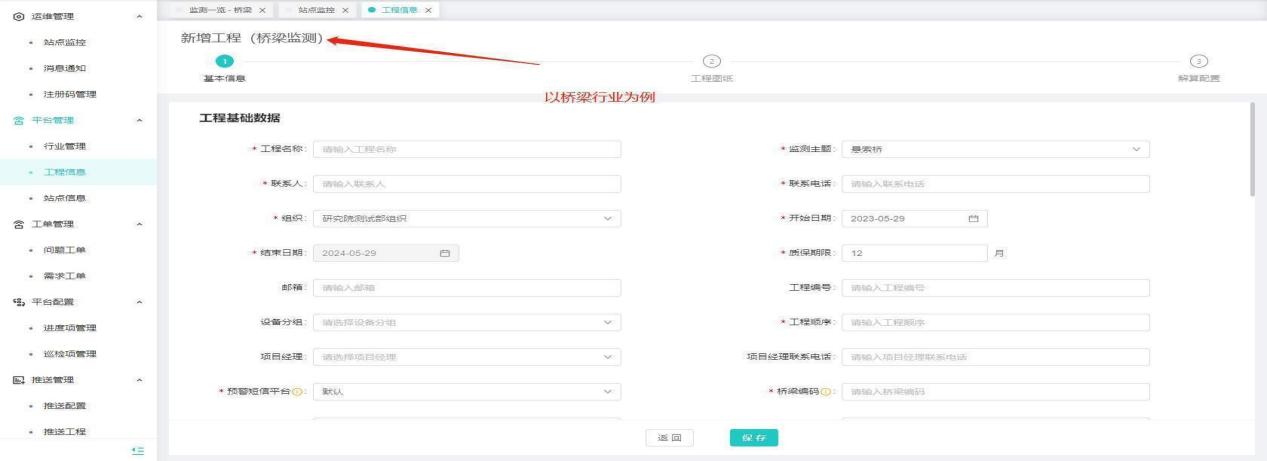Click the calendar icon in 结束日期 field

pyautogui.click(x=444, y=254)
